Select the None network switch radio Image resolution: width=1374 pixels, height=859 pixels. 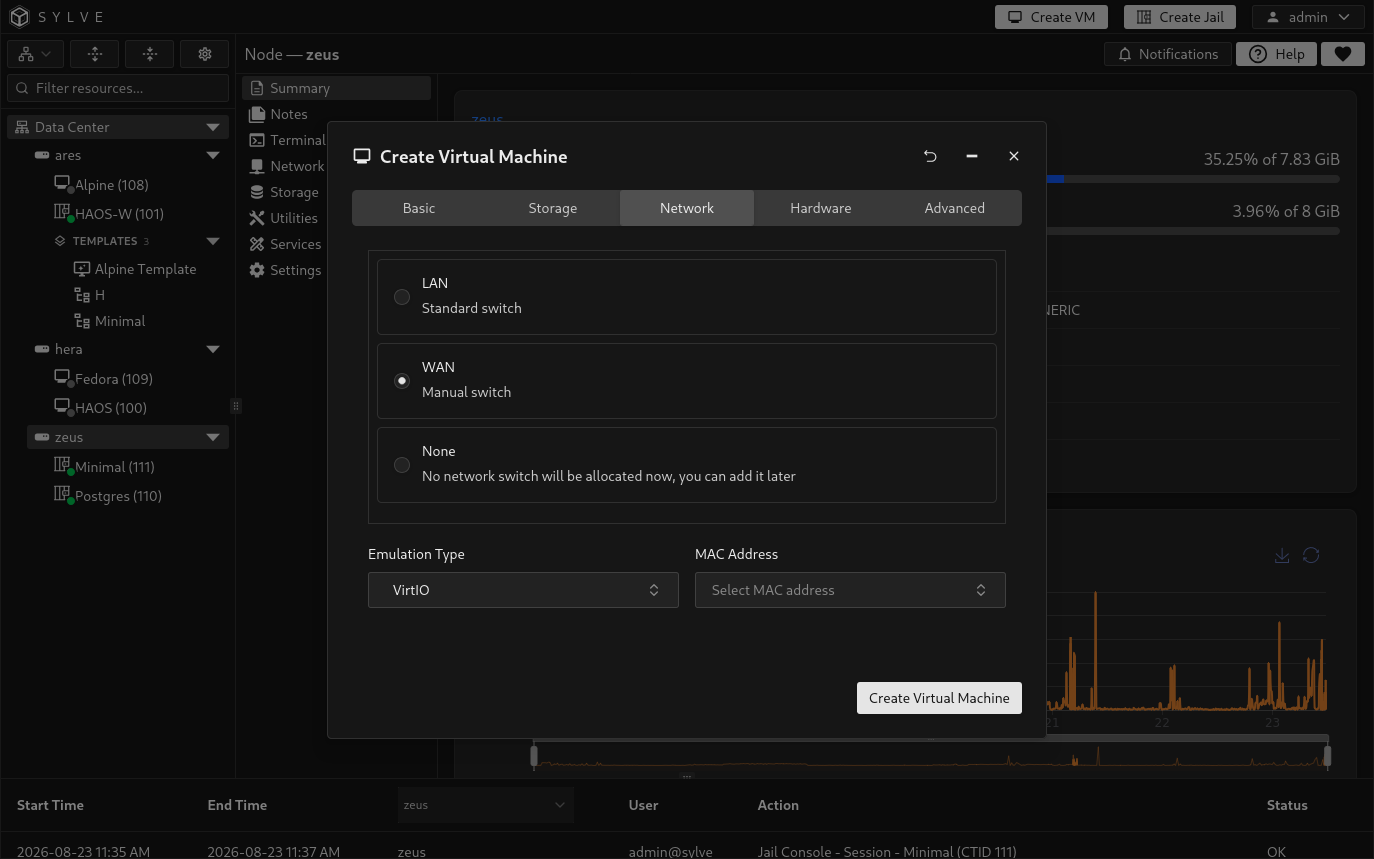click(402, 465)
